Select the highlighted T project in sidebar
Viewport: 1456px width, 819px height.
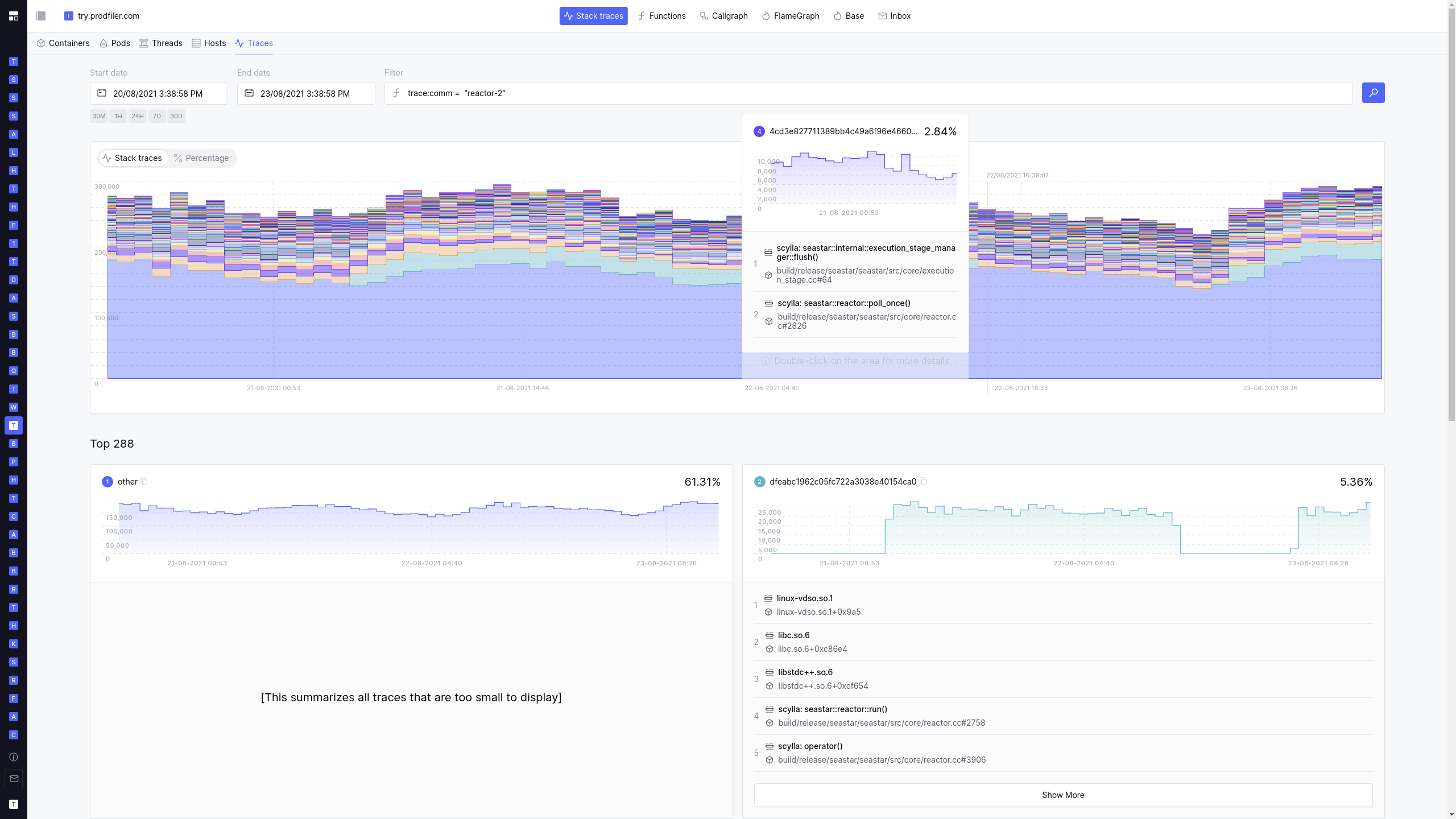(14, 425)
